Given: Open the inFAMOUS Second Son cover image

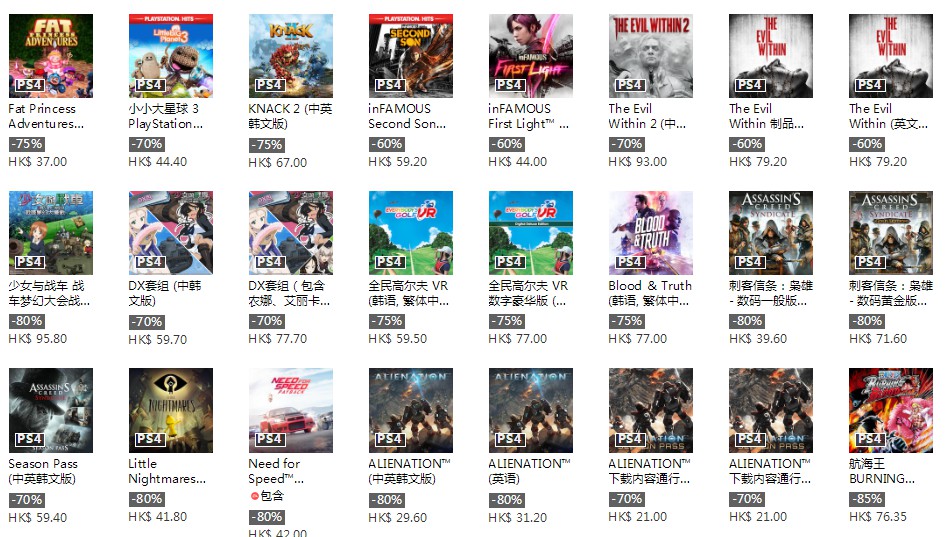Looking at the screenshot, I should pos(410,55).
